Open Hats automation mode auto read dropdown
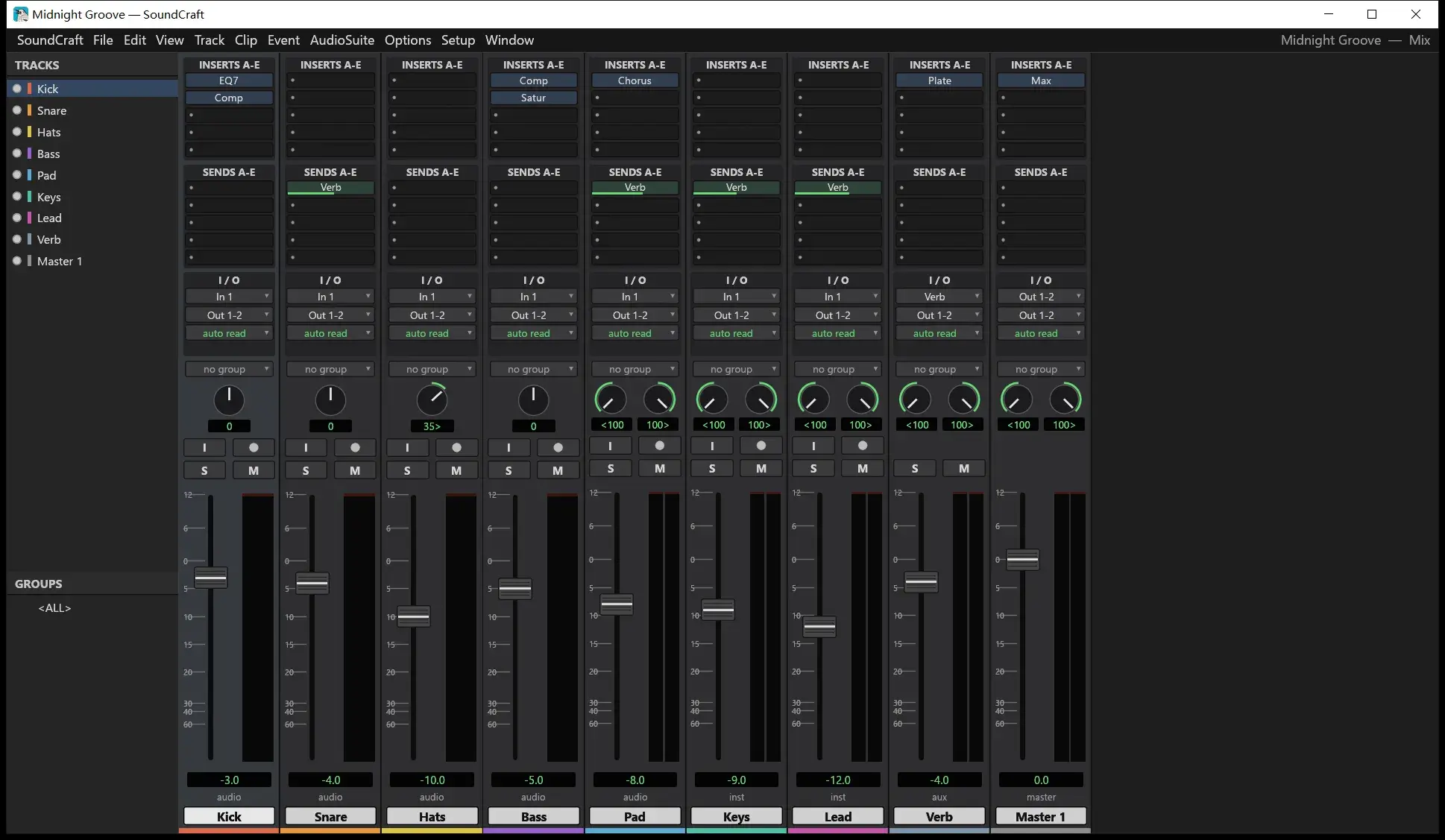Screen dimensions: 1445x840 click(x=432, y=333)
